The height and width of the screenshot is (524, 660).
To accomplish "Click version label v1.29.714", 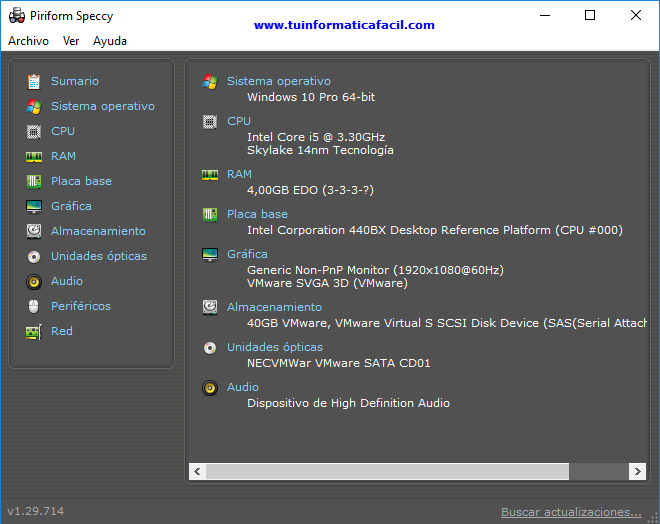I will coord(36,511).
